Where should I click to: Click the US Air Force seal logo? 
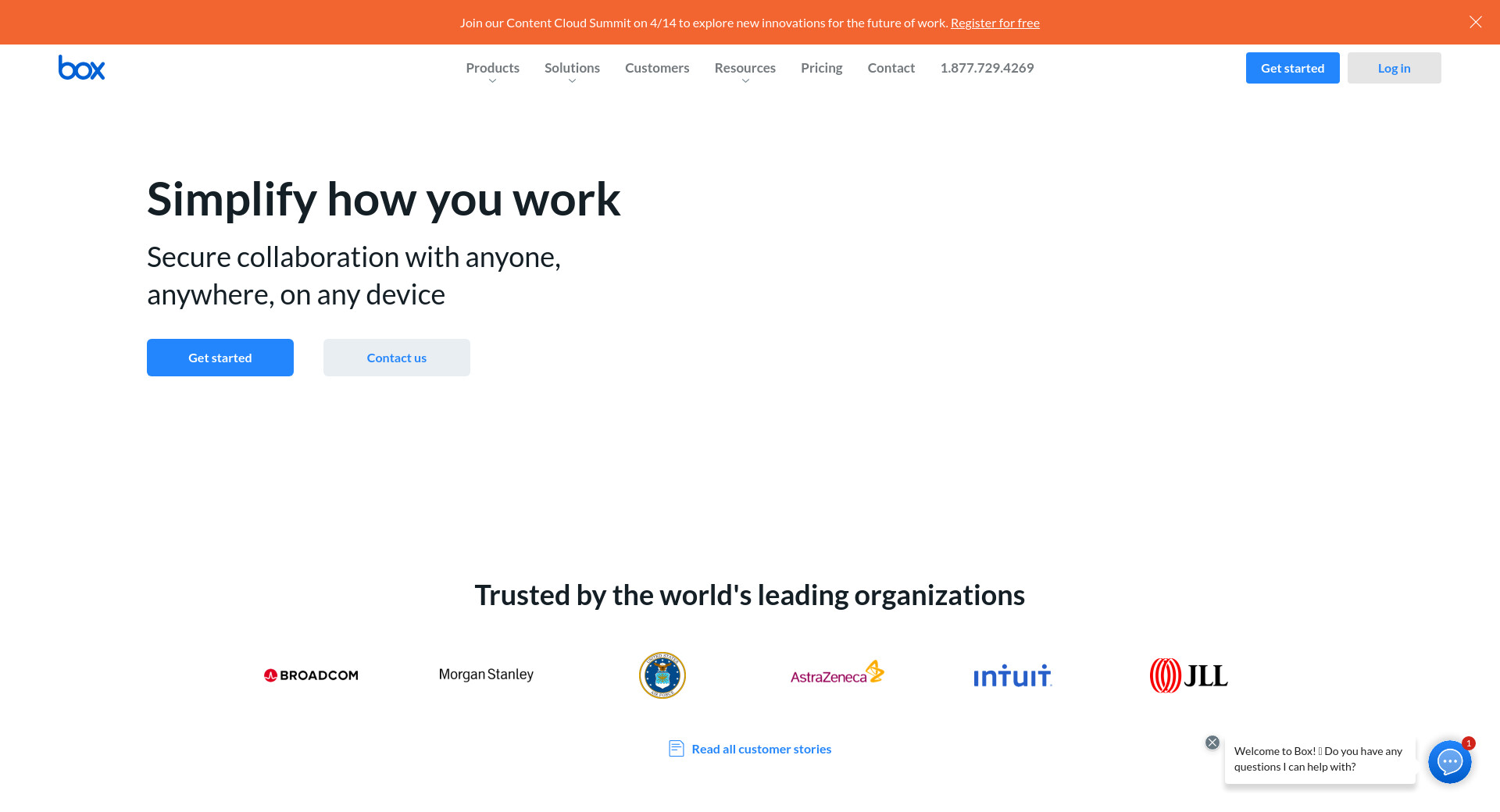click(662, 675)
